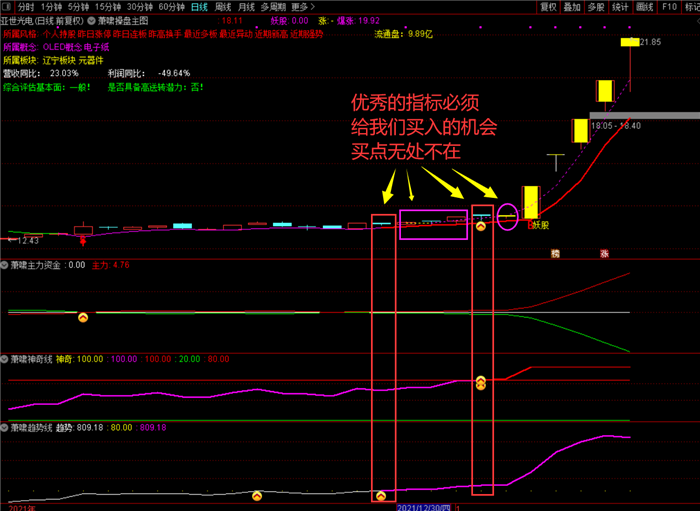Open the 萧啸趋势线 indicator dropdown
Image resolution: width=700 pixels, height=511 pixels.
(4, 428)
